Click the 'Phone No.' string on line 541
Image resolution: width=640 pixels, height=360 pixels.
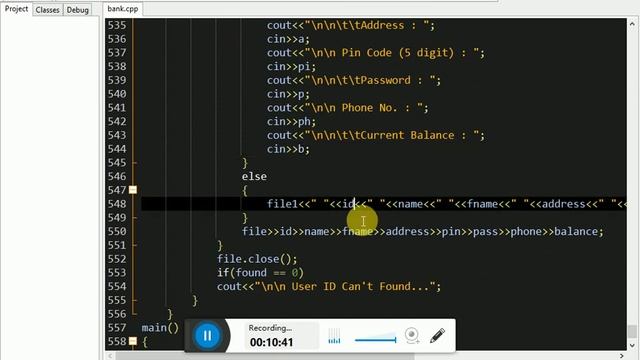click(x=364, y=108)
